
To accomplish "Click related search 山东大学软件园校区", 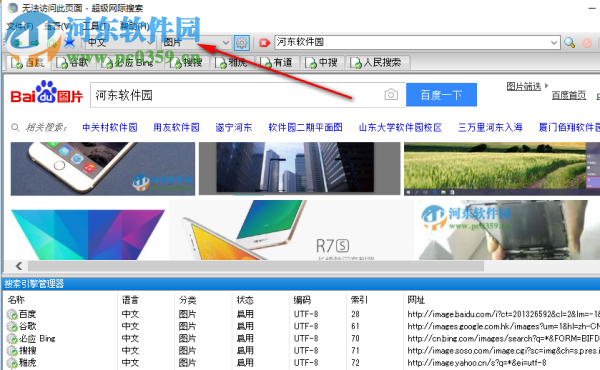I will coord(400,127).
